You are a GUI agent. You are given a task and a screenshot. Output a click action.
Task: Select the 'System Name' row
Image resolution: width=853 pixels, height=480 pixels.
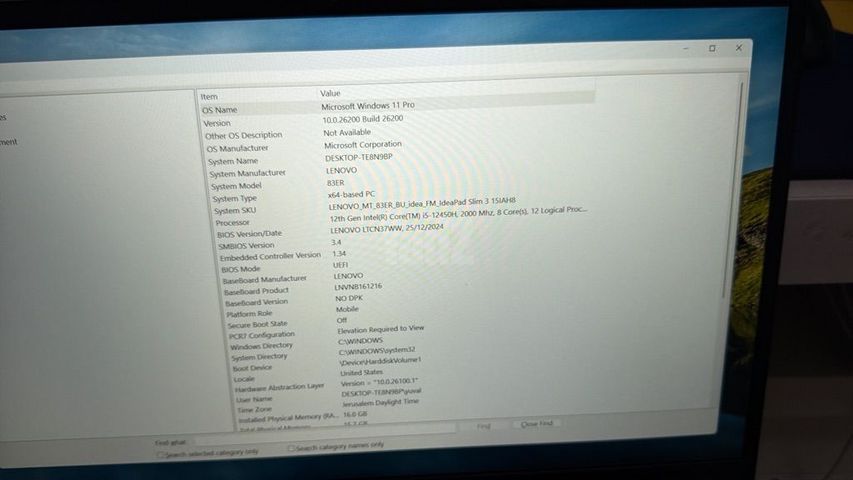(233, 161)
